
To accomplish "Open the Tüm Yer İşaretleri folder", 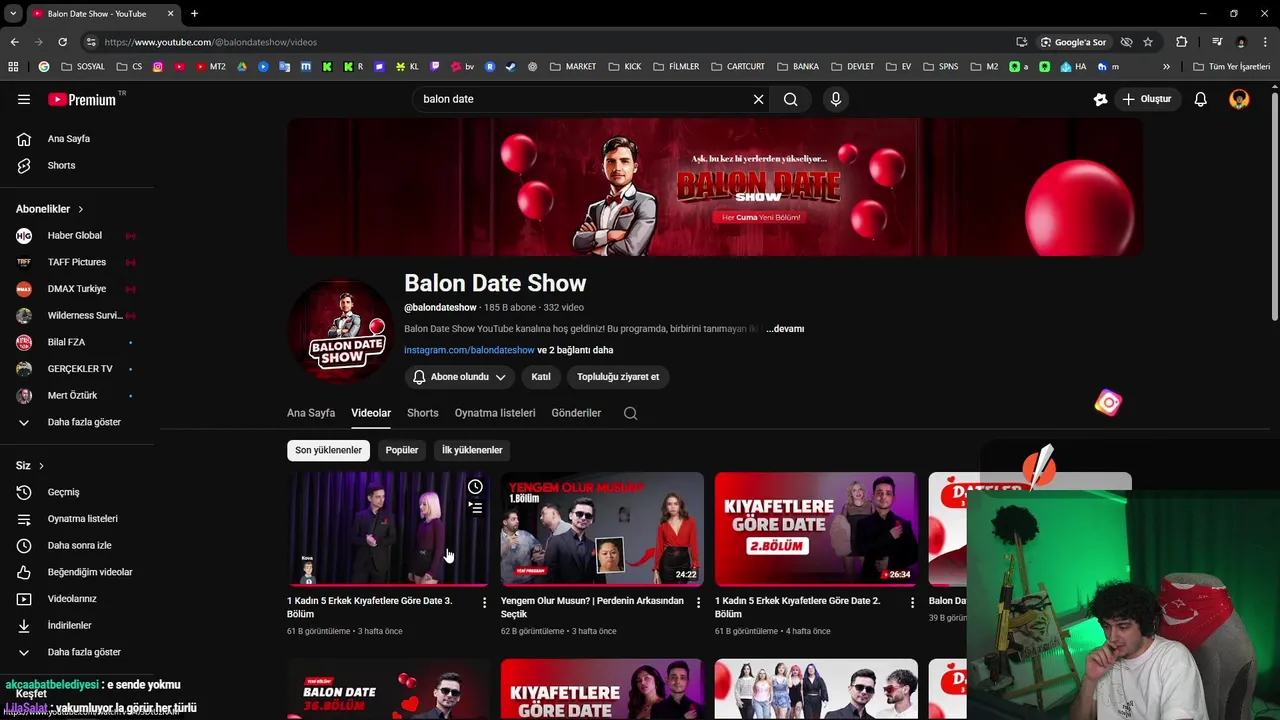I will [1231, 67].
